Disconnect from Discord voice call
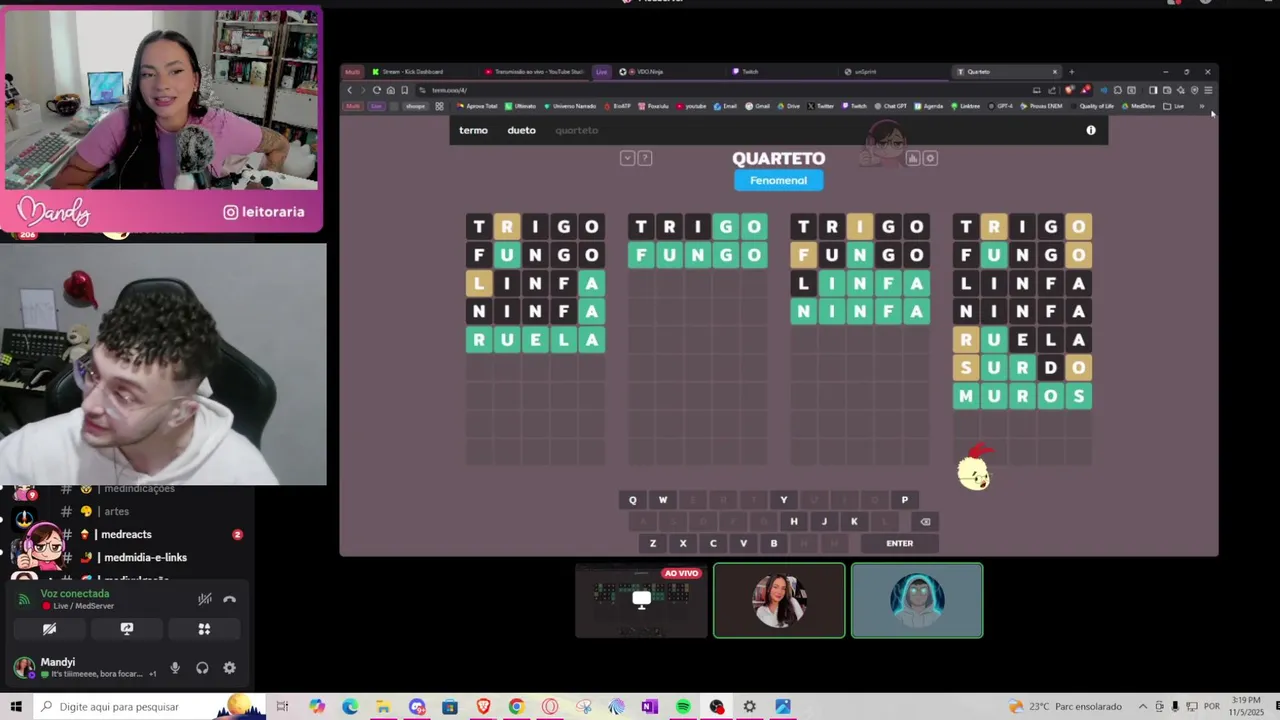1280x720 pixels. point(229,599)
